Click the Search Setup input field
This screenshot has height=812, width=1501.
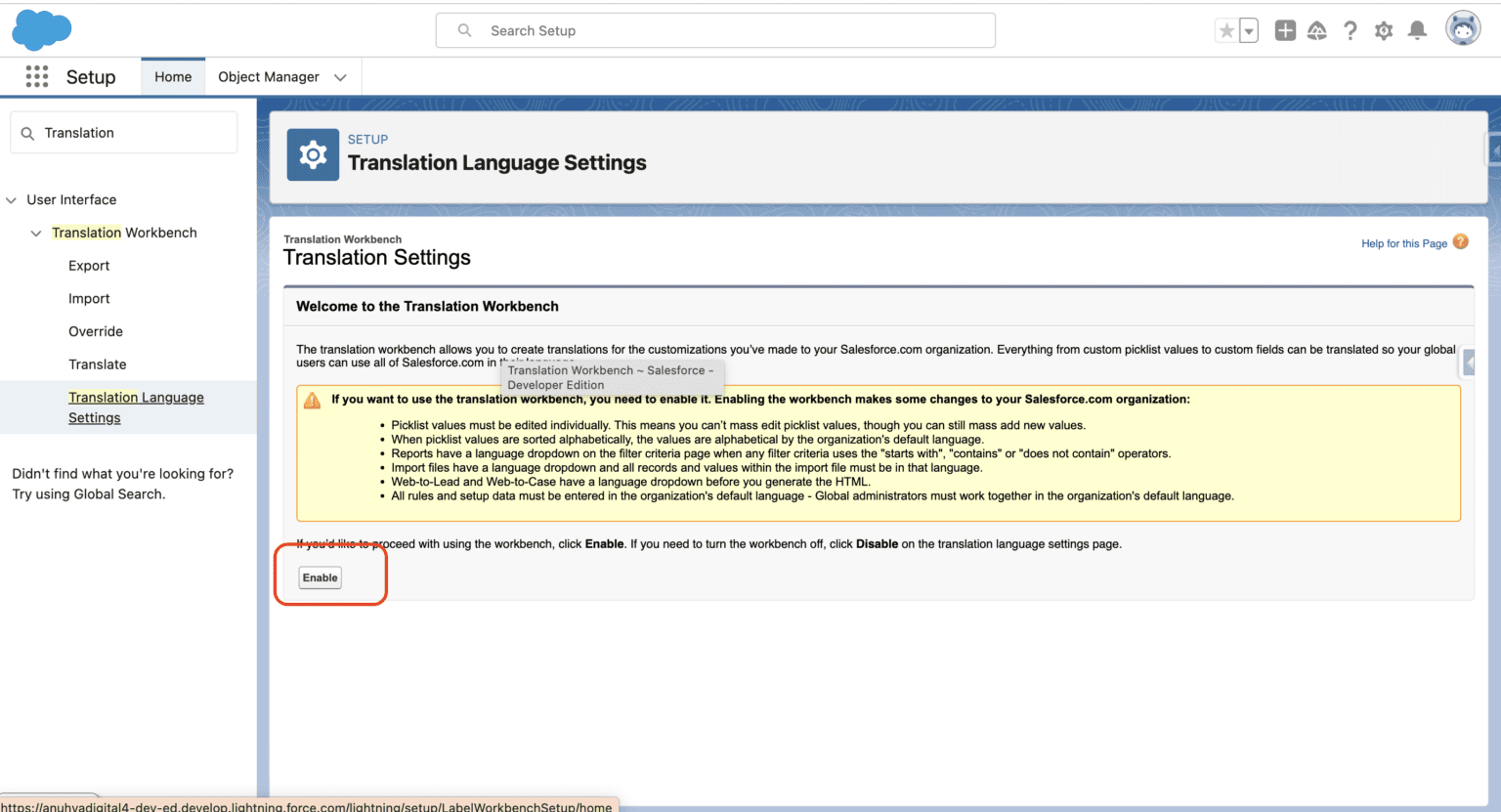coord(715,30)
